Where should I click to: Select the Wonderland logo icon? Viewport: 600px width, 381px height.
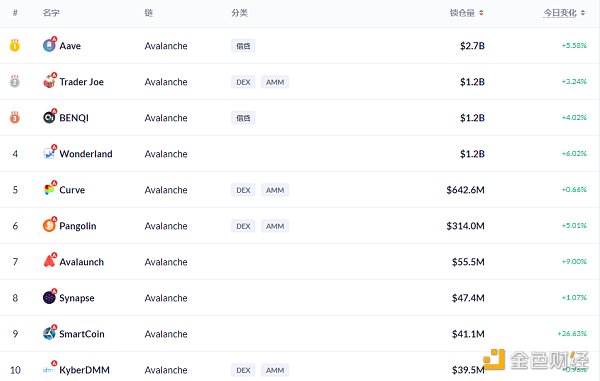(x=49, y=153)
